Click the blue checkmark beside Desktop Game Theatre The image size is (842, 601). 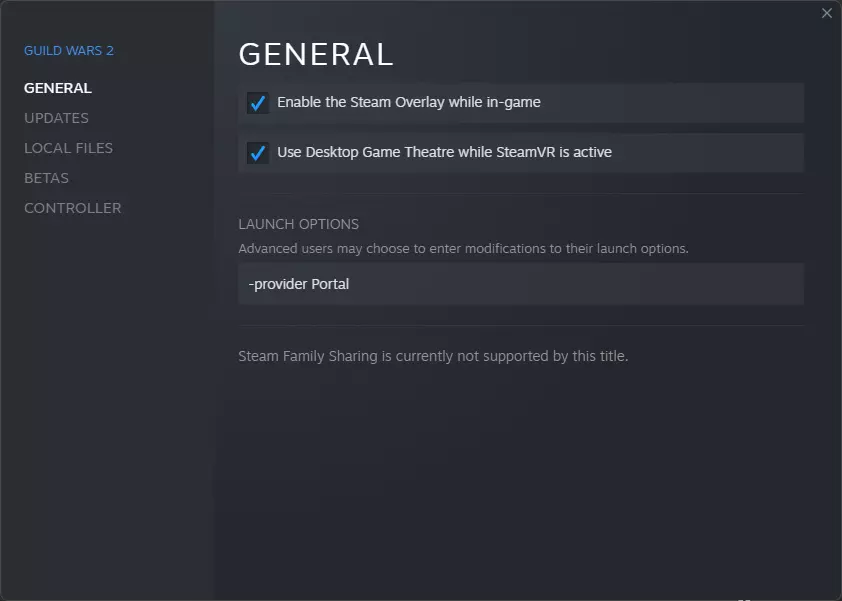[x=258, y=153]
